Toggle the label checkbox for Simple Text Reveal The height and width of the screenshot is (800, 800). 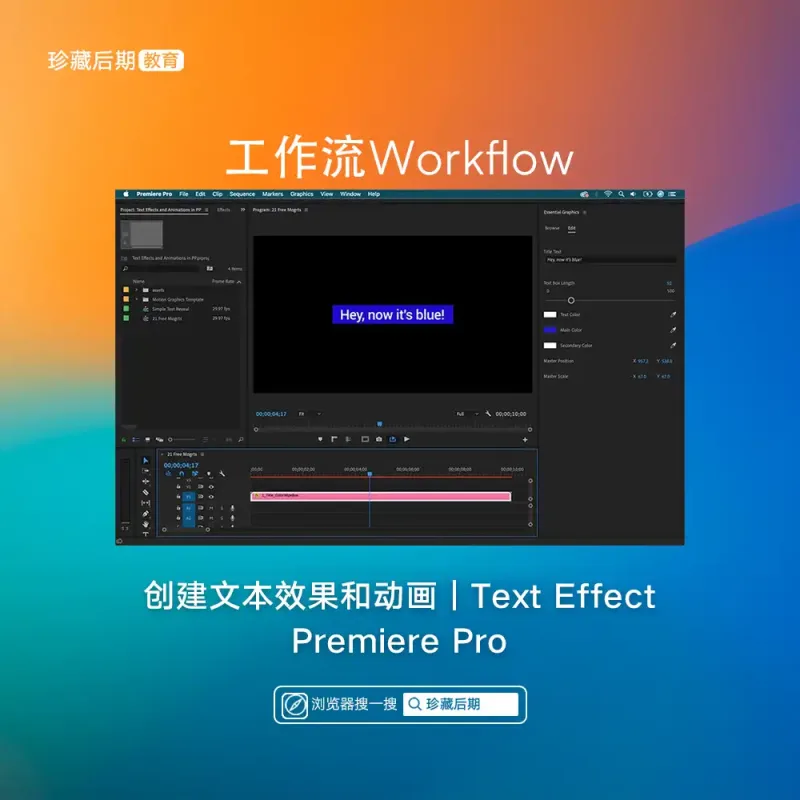coord(125,309)
